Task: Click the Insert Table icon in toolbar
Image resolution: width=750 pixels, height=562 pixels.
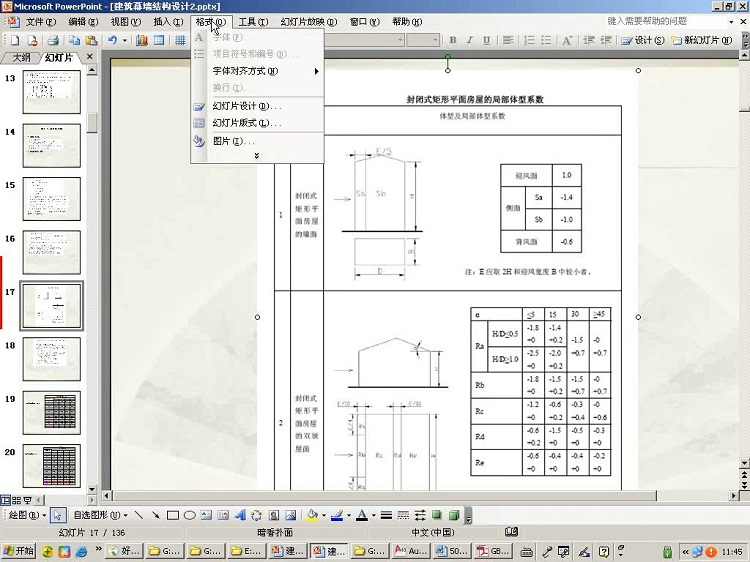Action: [x=159, y=40]
